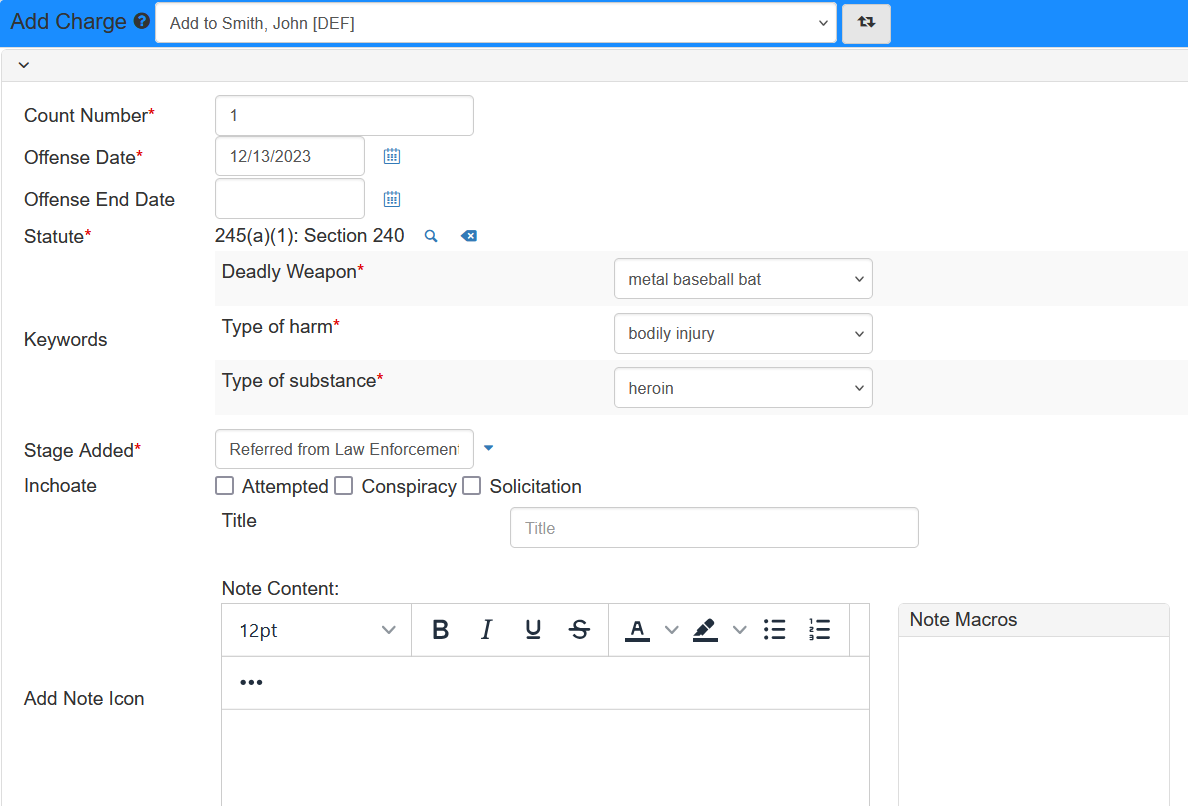Image resolution: width=1188 pixels, height=806 pixels.
Task: Insert a bulleted list in the note
Action: (774, 630)
